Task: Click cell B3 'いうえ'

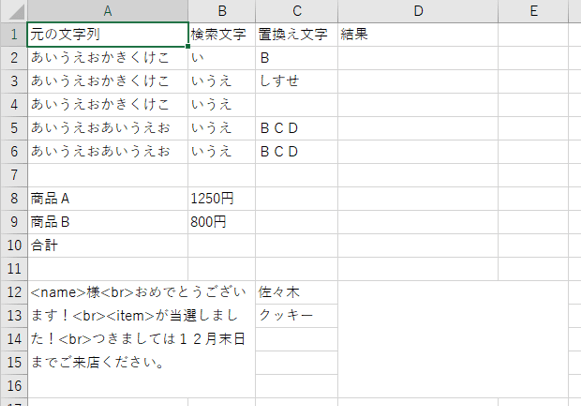Action: [x=222, y=81]
